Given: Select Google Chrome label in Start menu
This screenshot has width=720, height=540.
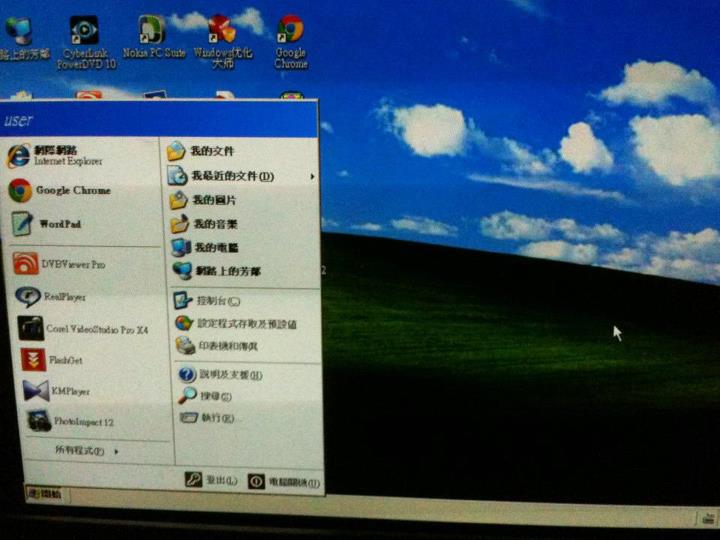Looking at the screenshot, I should (x=73, y=190).
